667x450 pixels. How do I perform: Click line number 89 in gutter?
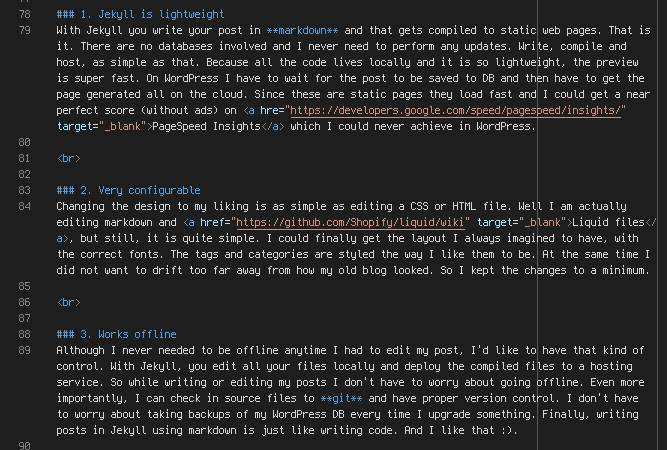pos(25,350)
